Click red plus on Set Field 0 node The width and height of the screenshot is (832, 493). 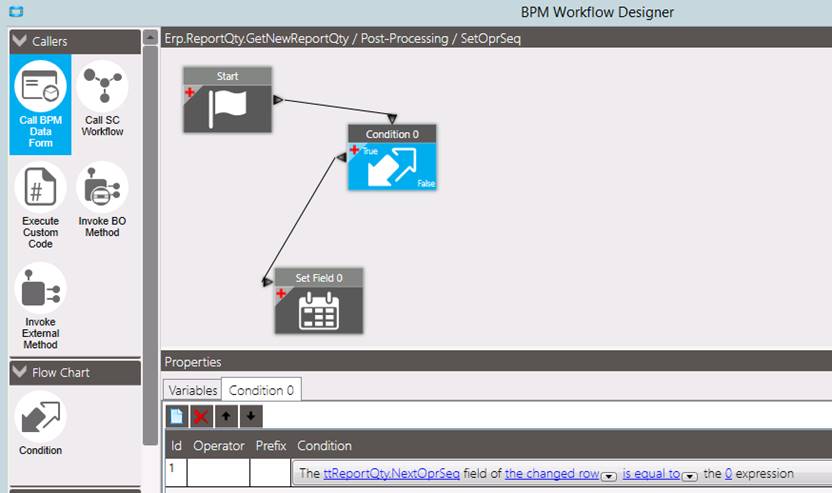click(x=281, y=293)
